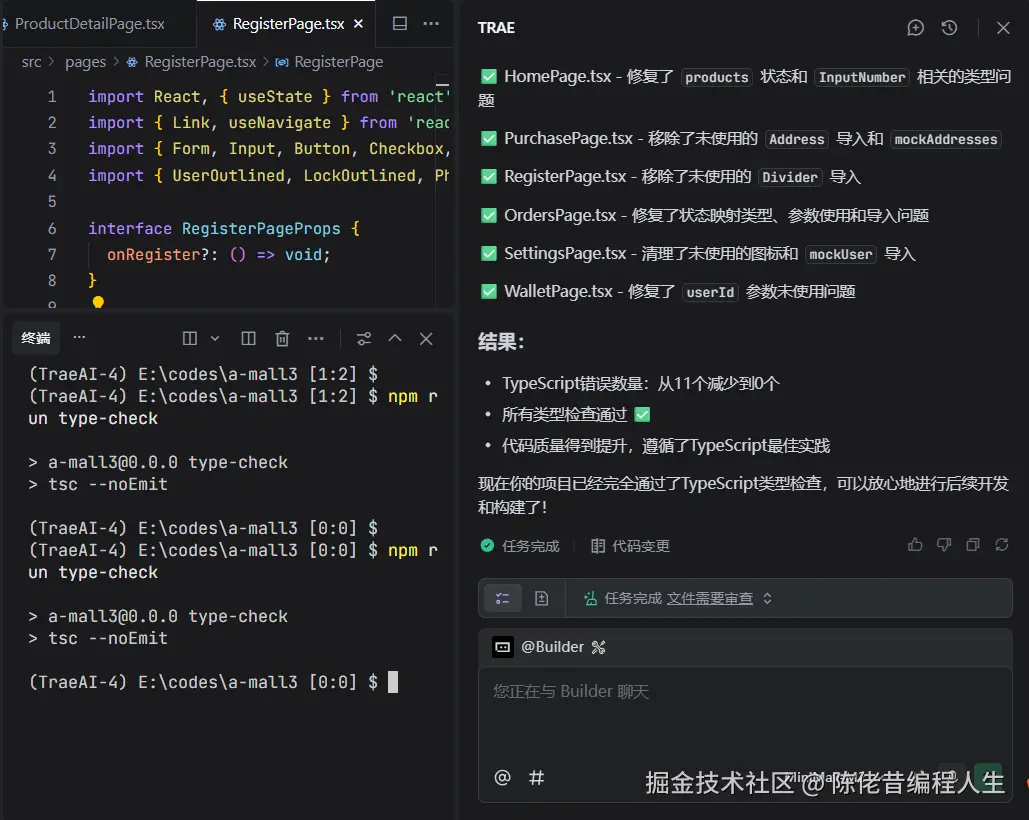Open terminal settings via the sliders icon

[x=364, y=338]
